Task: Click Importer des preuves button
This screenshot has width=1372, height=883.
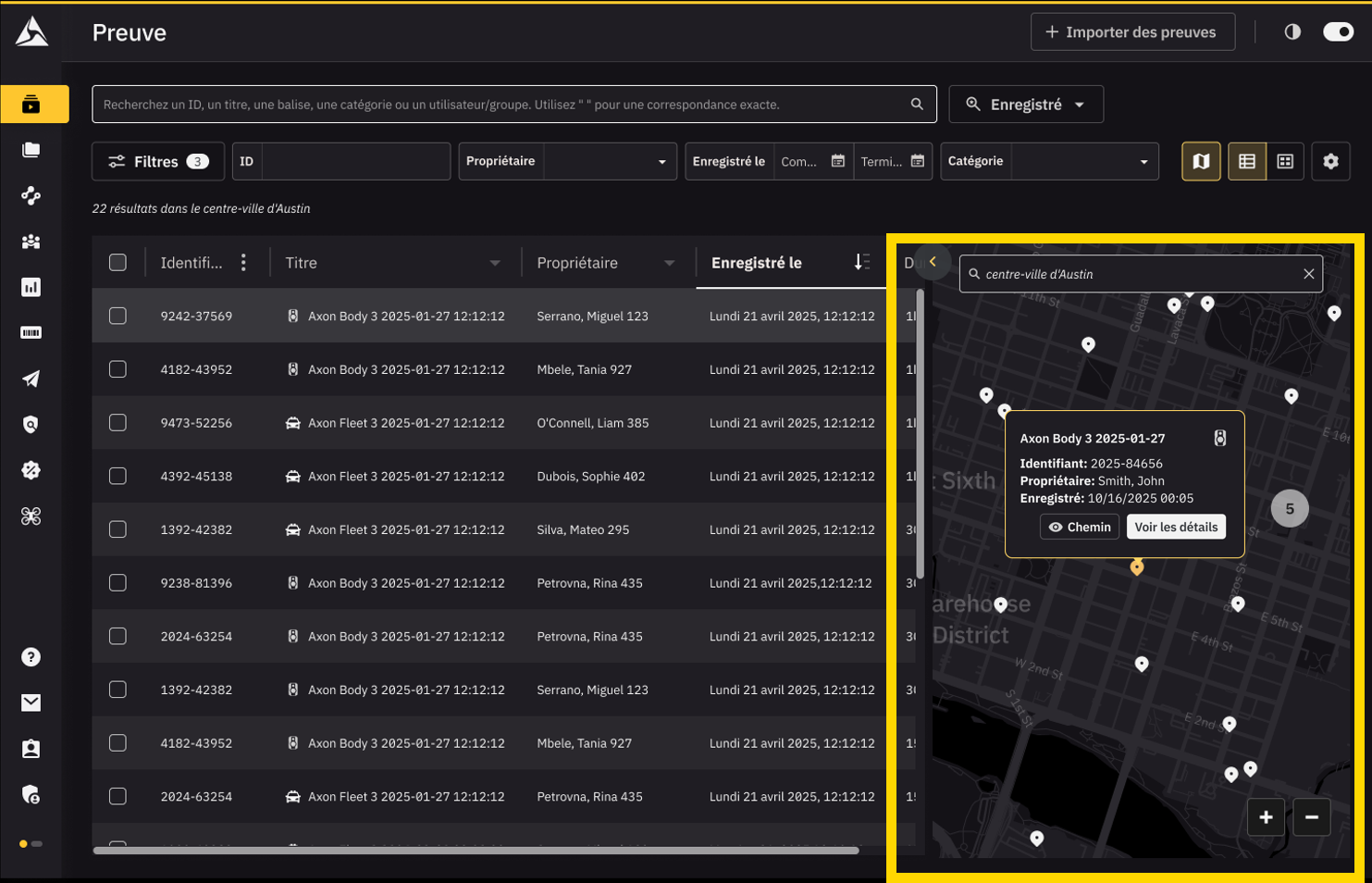Action: coord(1132,32)
